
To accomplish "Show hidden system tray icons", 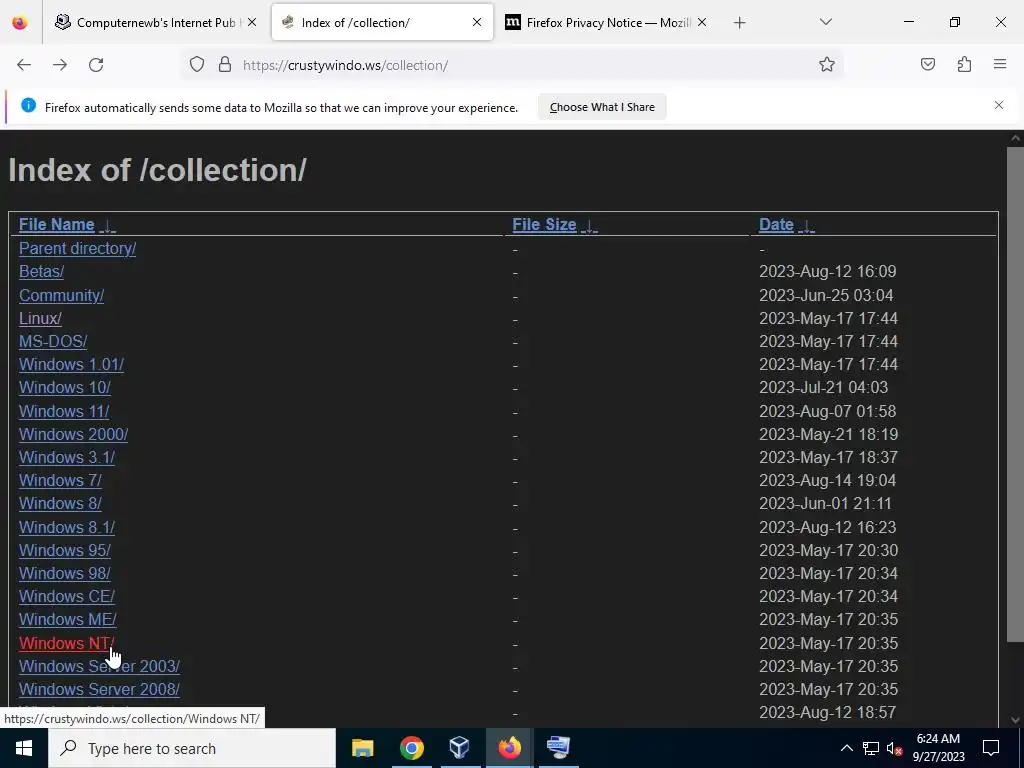I will 846,748.
